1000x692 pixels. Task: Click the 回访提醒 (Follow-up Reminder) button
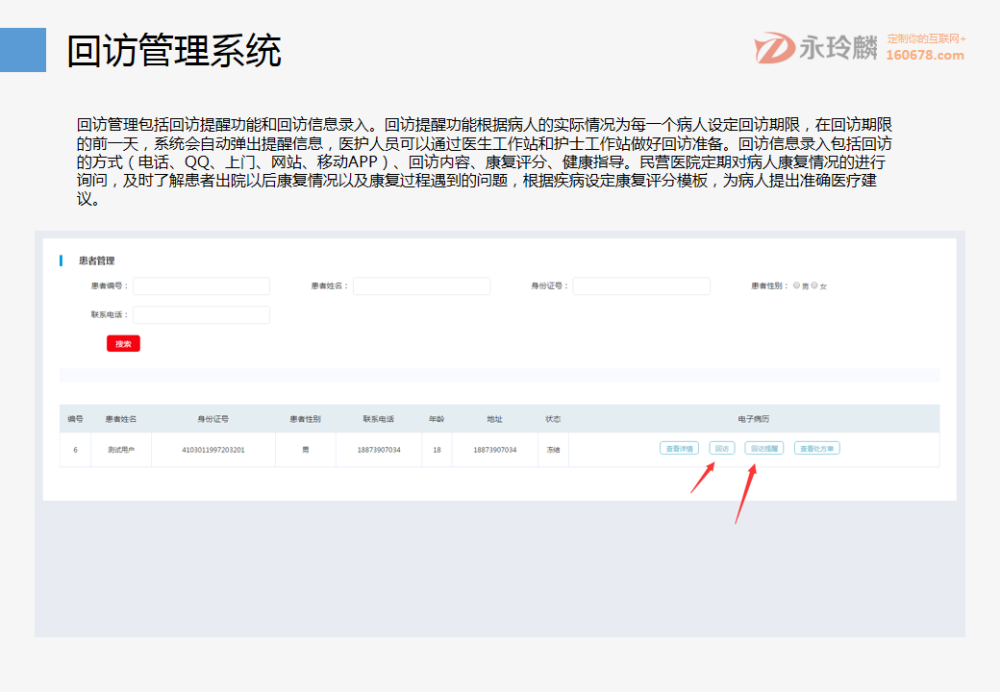765,448
